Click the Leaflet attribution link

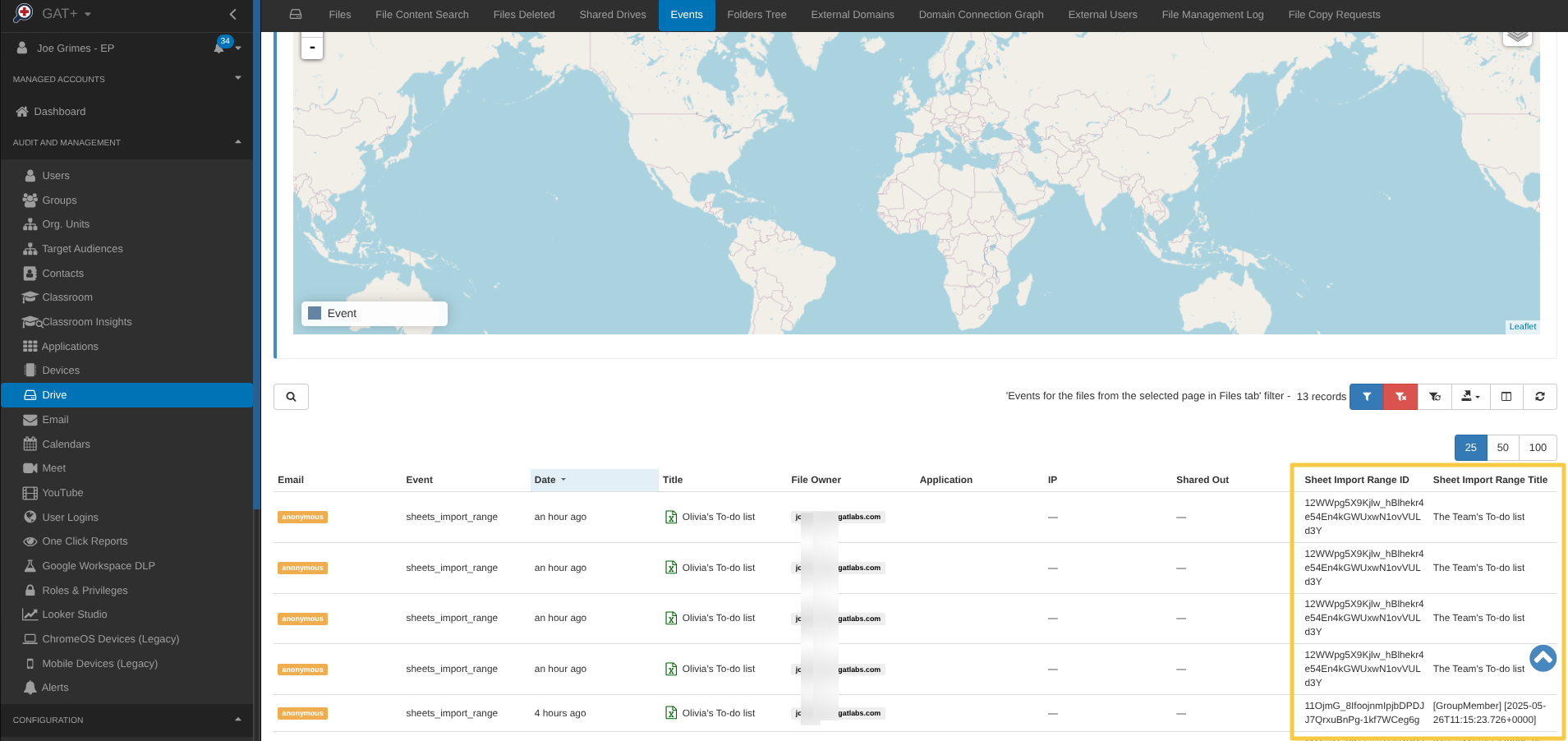coord(1522,327)
